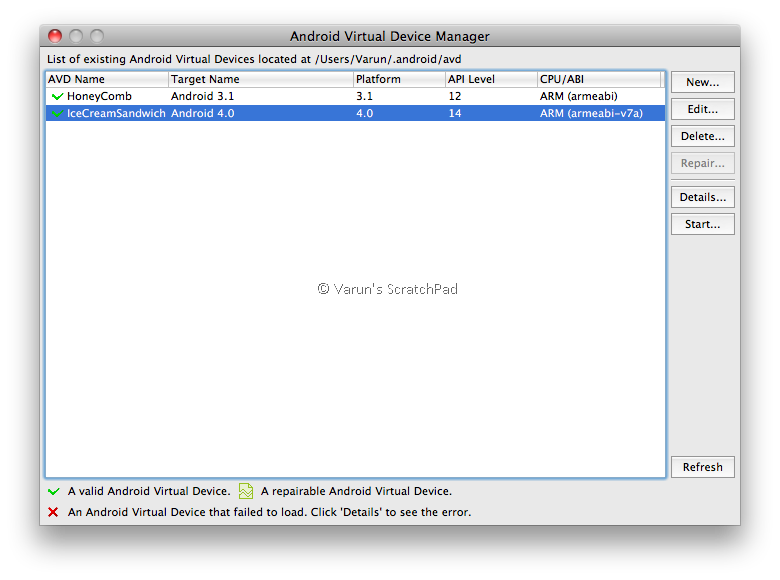This screenshot has width=780, height=580.
Task: Click the ARM (armeabi-v7a) cell
Action: pyautogui.click(x=591, y=113)
